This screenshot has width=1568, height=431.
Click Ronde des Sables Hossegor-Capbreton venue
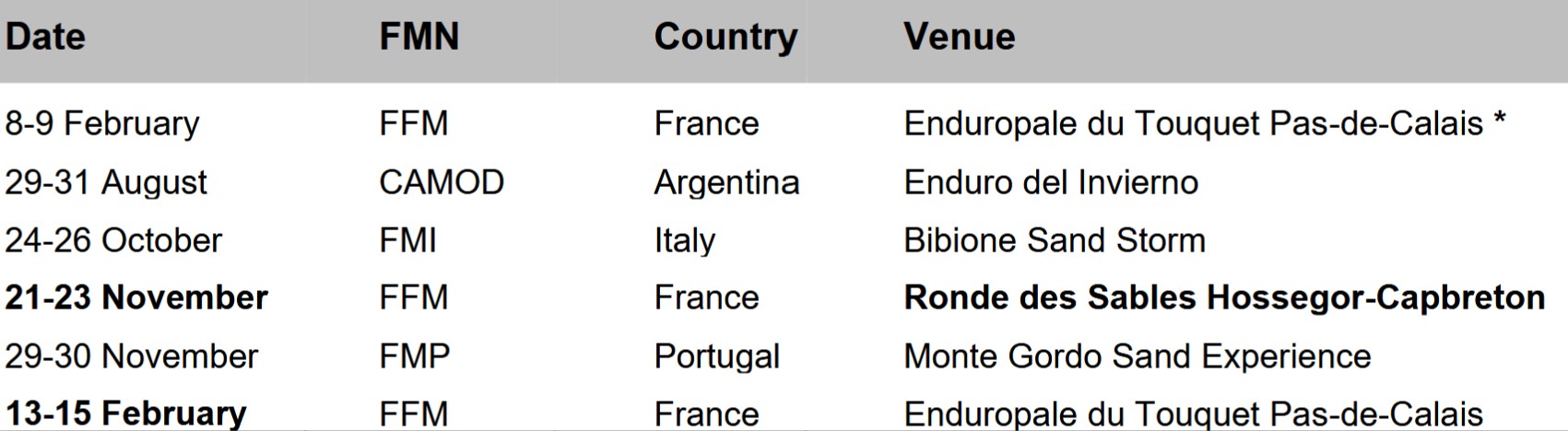tap(1224, 298)
